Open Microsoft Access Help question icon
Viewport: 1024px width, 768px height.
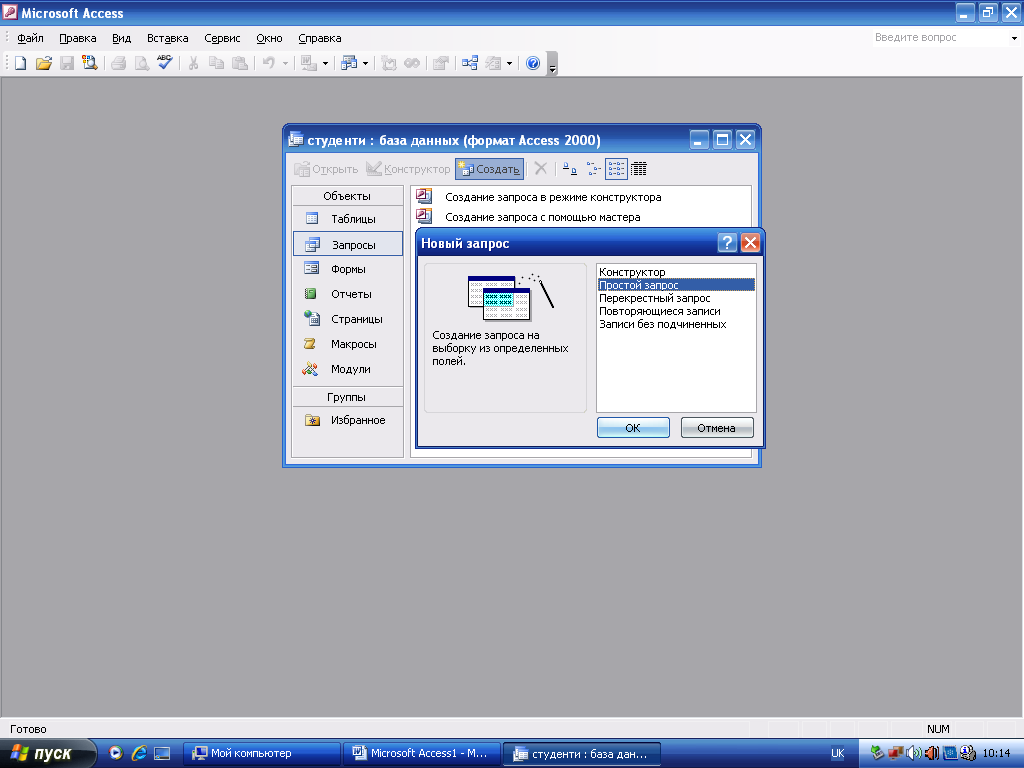(533, 63)
